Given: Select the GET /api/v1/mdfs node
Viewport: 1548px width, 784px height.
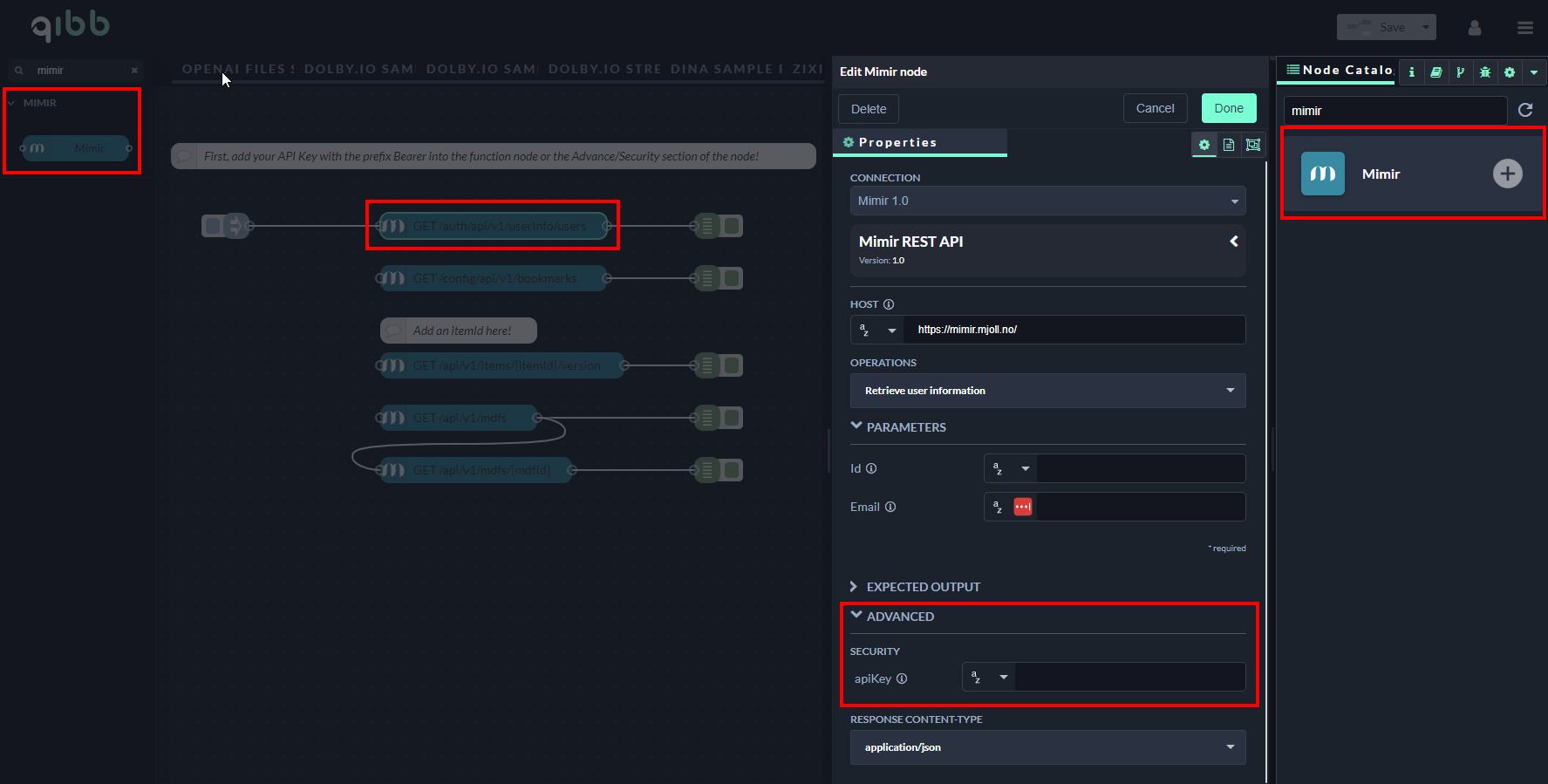Looking at the screenshot, I should (460, 418).
